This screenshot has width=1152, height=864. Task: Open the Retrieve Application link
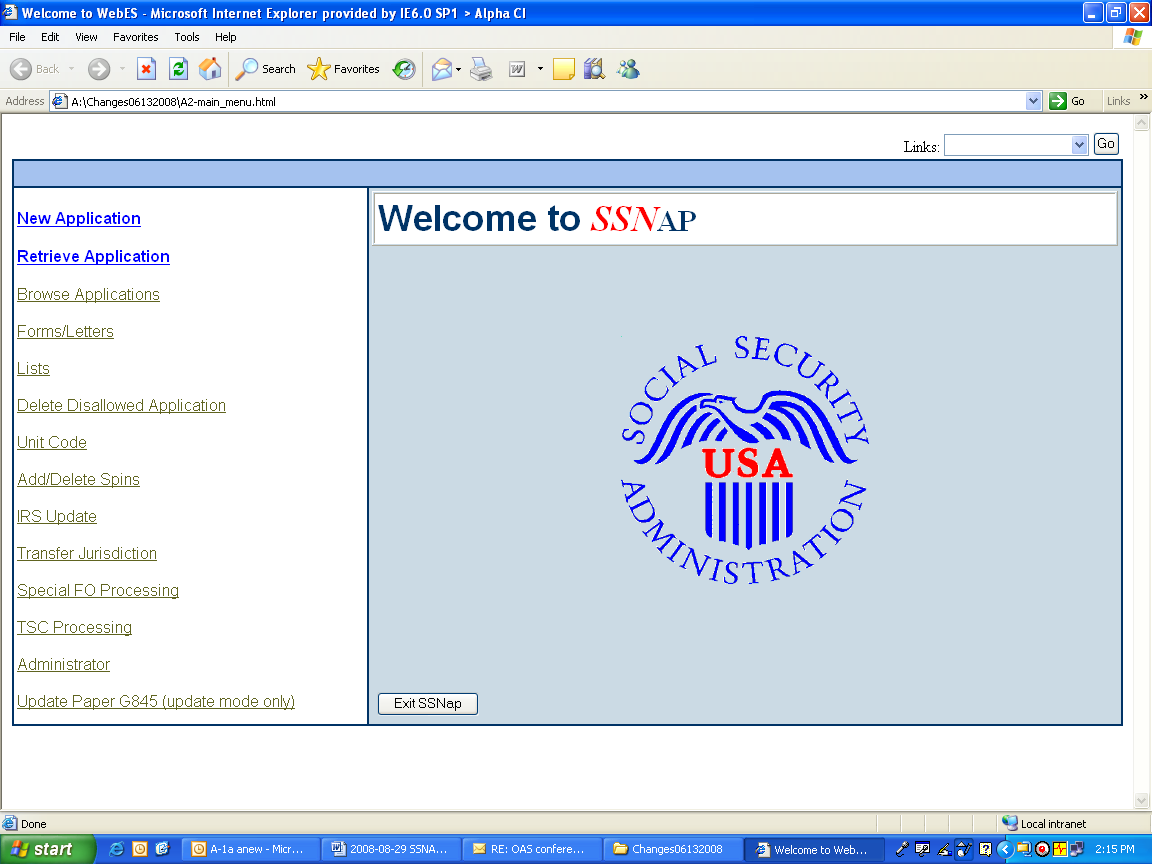click(x=93, y=256)
